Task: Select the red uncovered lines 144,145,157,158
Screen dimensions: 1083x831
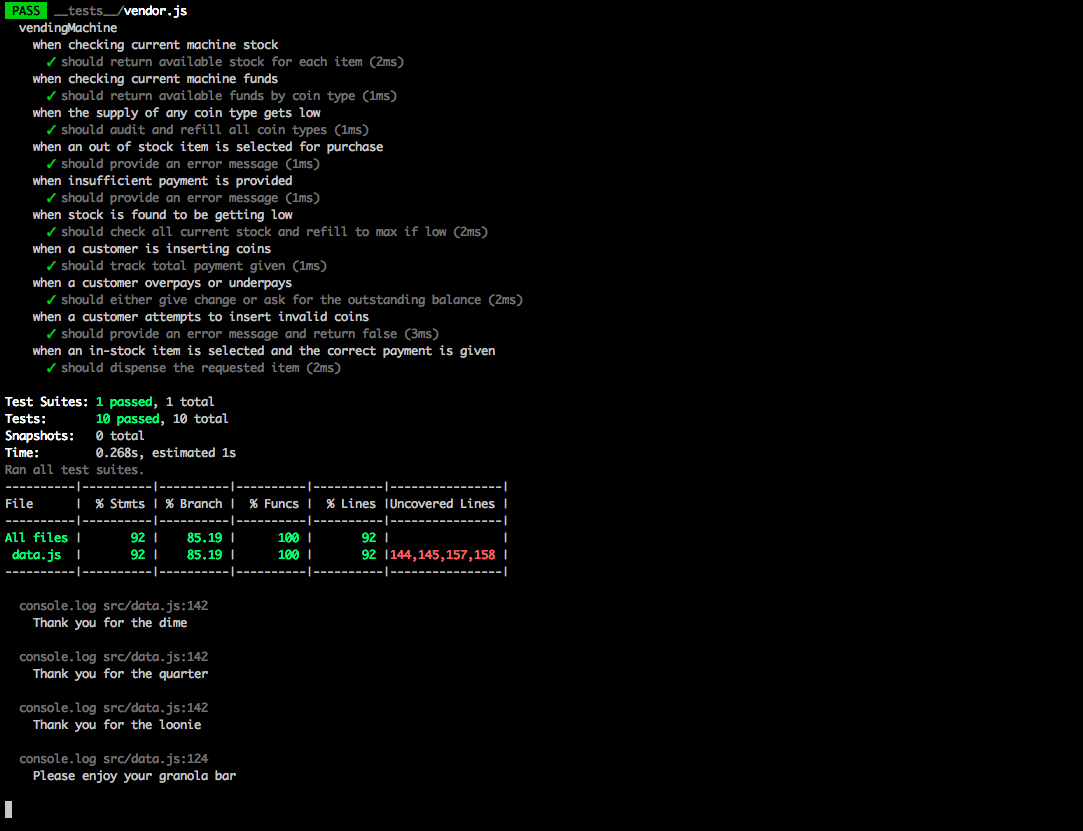Action: [443, 555]
